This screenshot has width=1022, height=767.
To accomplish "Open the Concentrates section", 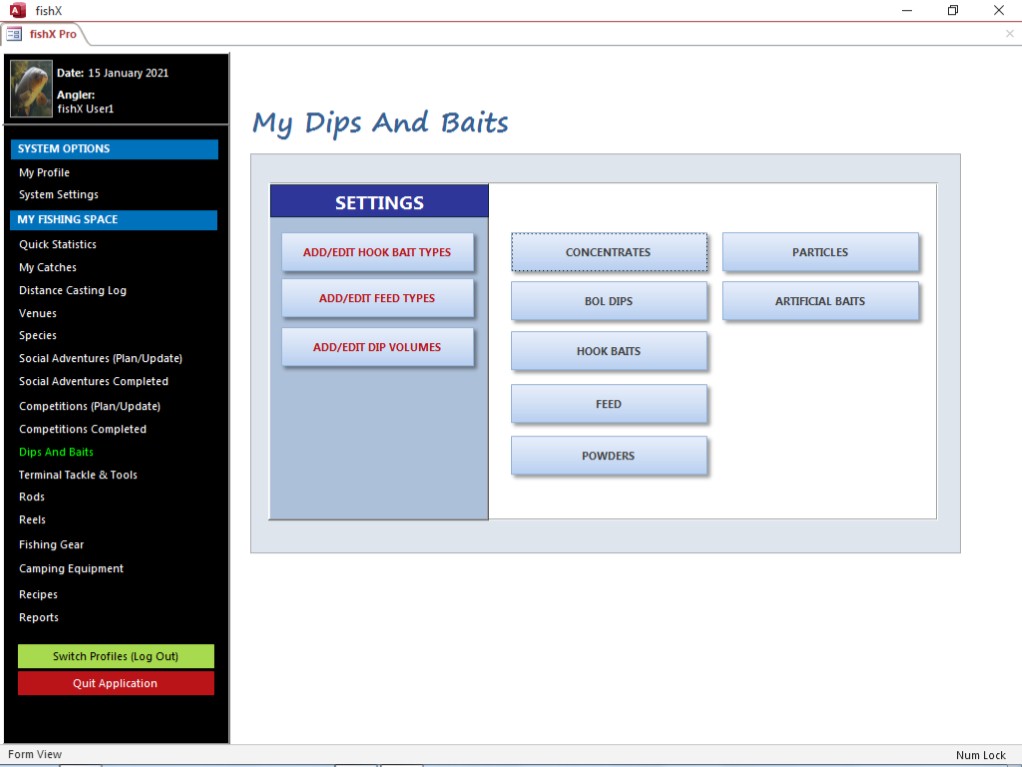I will 608,252.
